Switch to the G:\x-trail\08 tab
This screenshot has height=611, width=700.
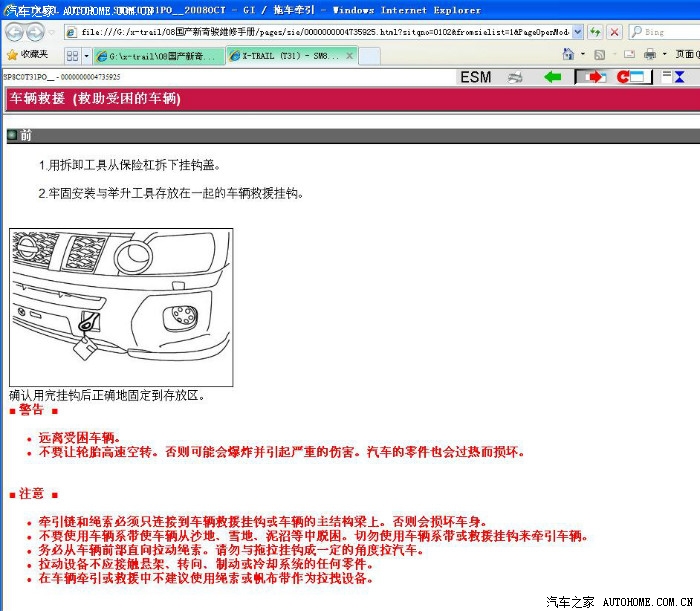(x=160, y=56)
